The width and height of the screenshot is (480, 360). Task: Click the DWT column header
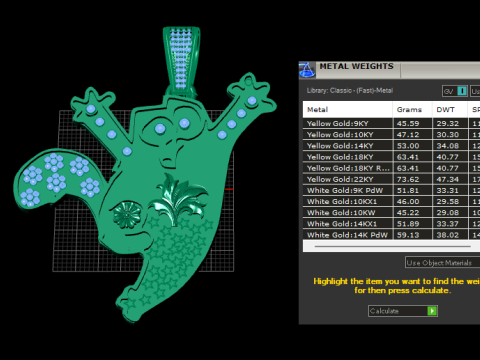point(450,110)
